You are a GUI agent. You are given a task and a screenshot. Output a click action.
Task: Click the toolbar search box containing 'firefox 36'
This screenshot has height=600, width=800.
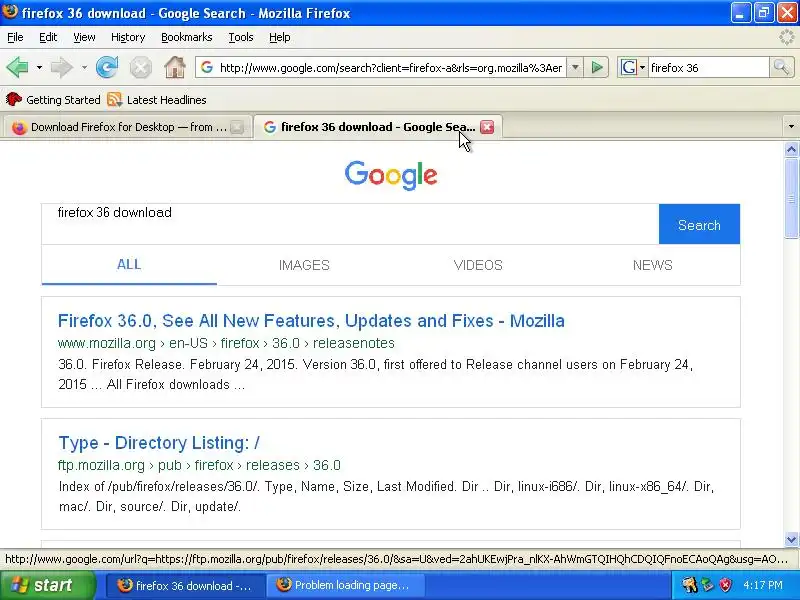708,67
